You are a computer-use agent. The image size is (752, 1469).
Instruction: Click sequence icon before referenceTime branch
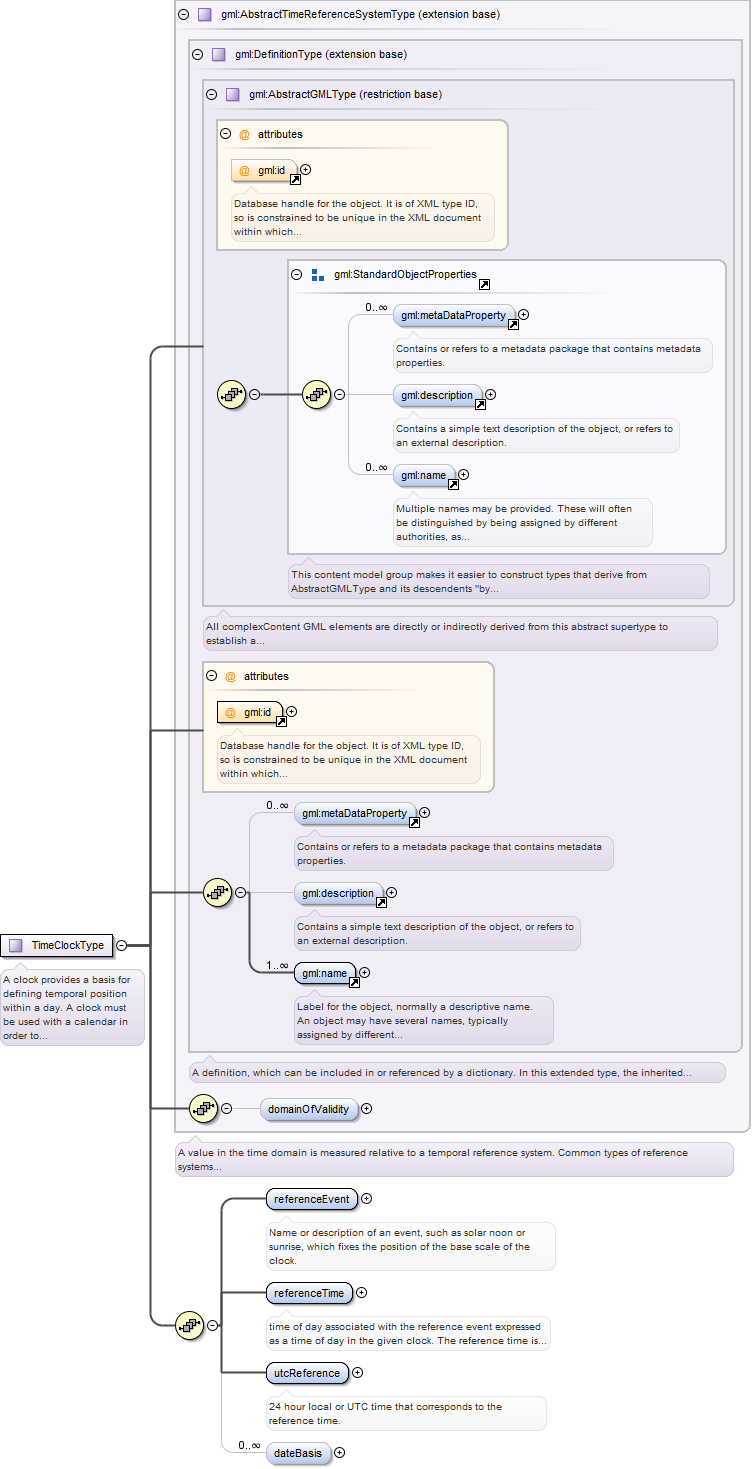(x=190, y=1326)
